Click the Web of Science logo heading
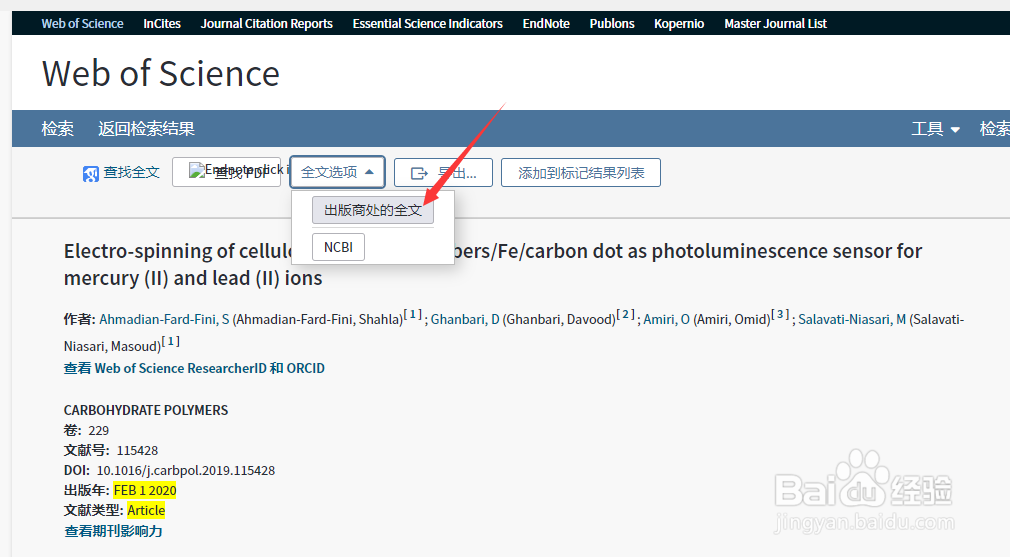Viewport: 1010px width, 557px height. point(161,73)
